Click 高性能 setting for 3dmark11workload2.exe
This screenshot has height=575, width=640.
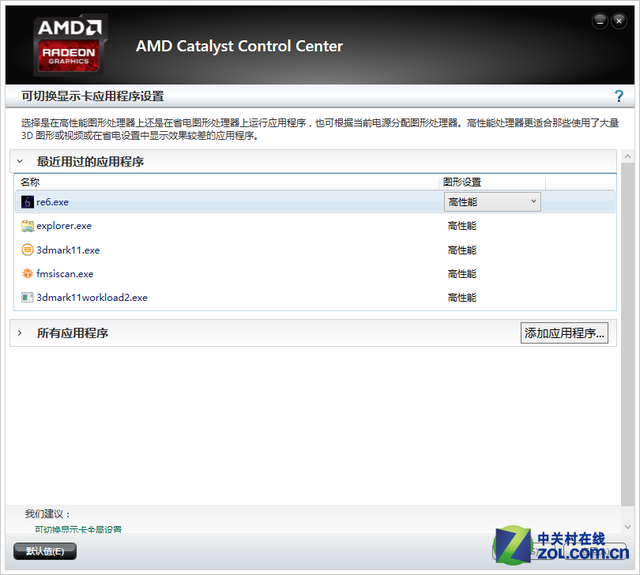click(x=462, y=297)
